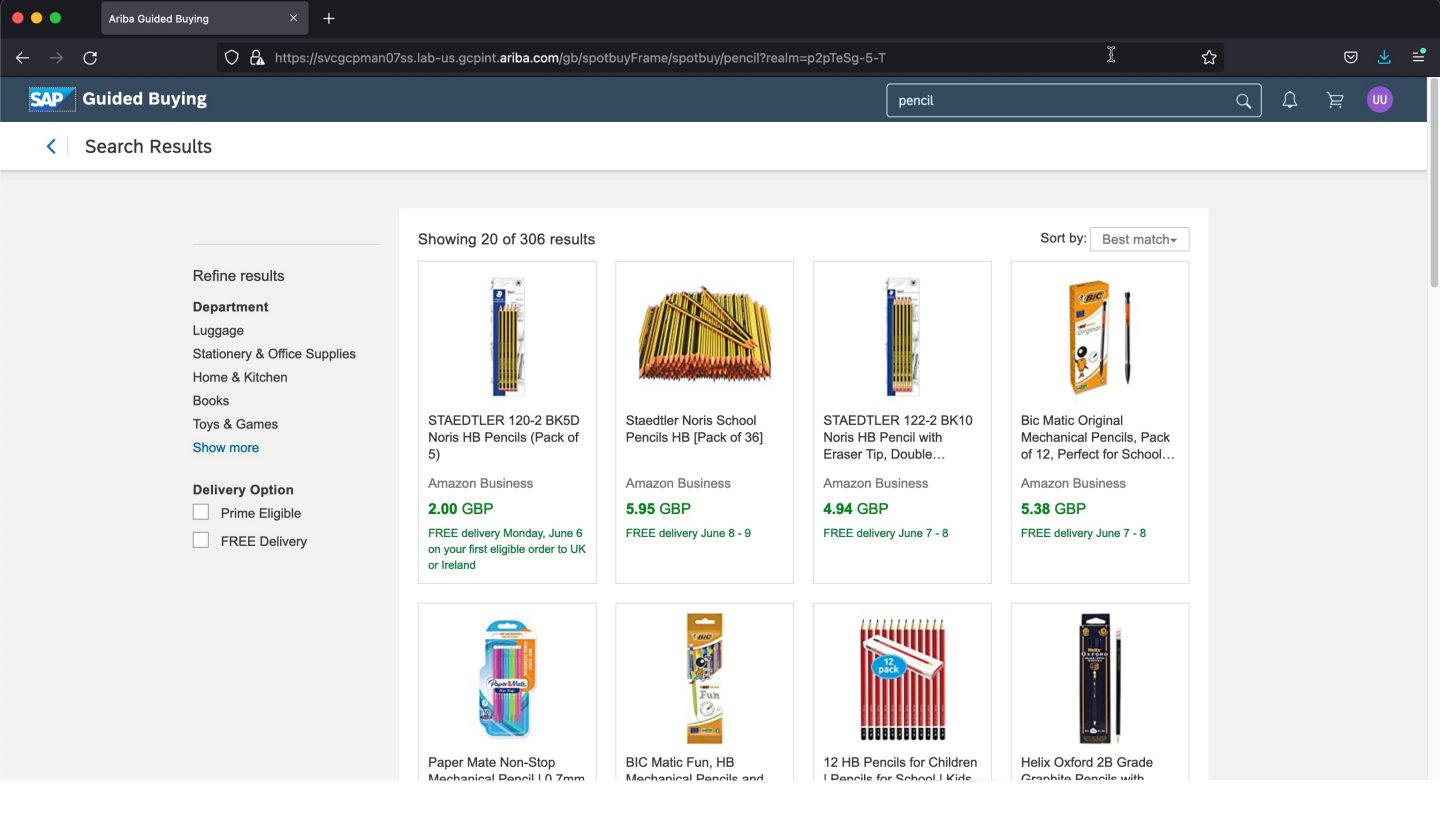Click the SAP logo

coord(51,99)
